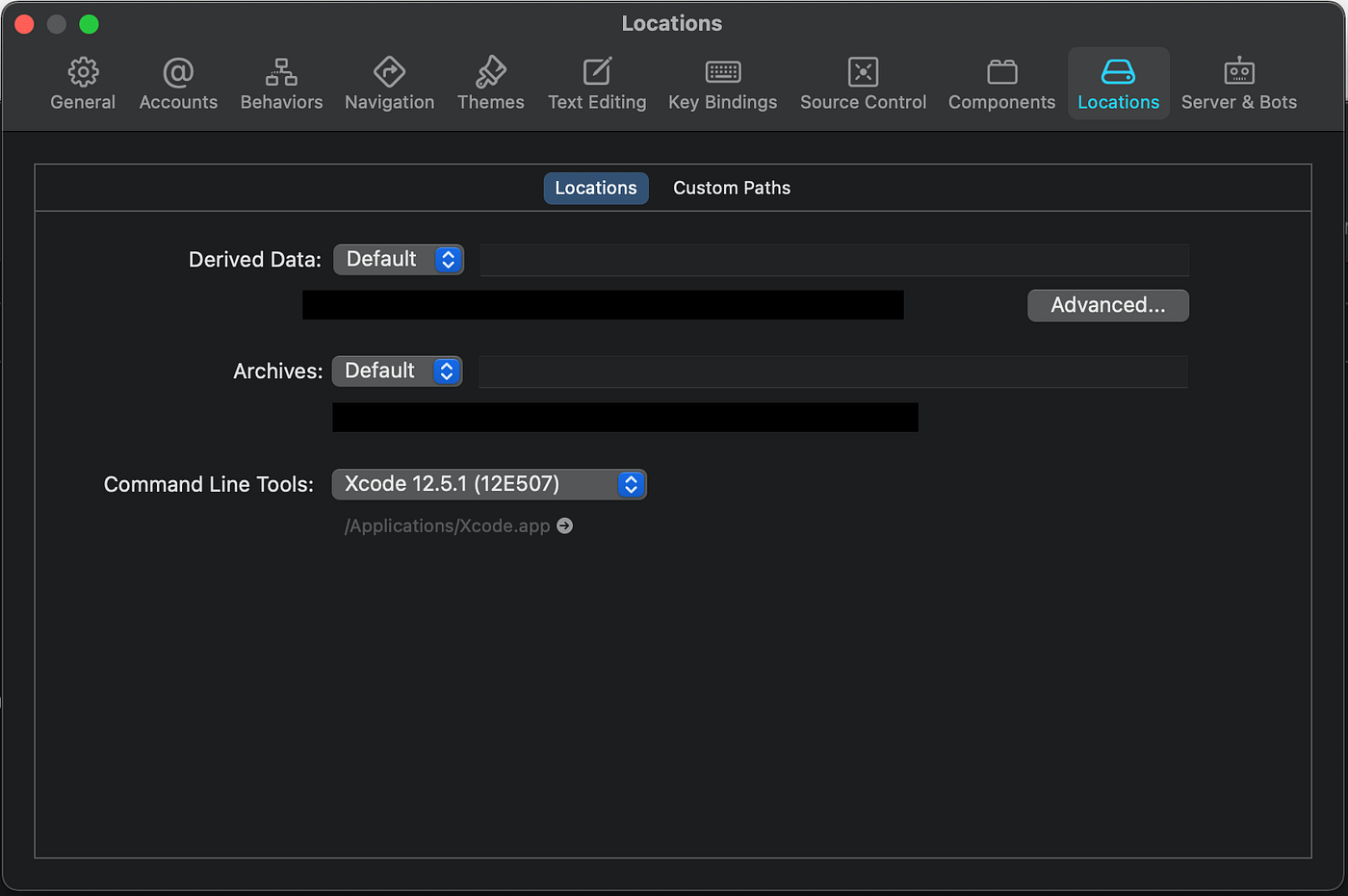
Task: Open the Accounts preferences pane
Action: [x=178, y=84]
